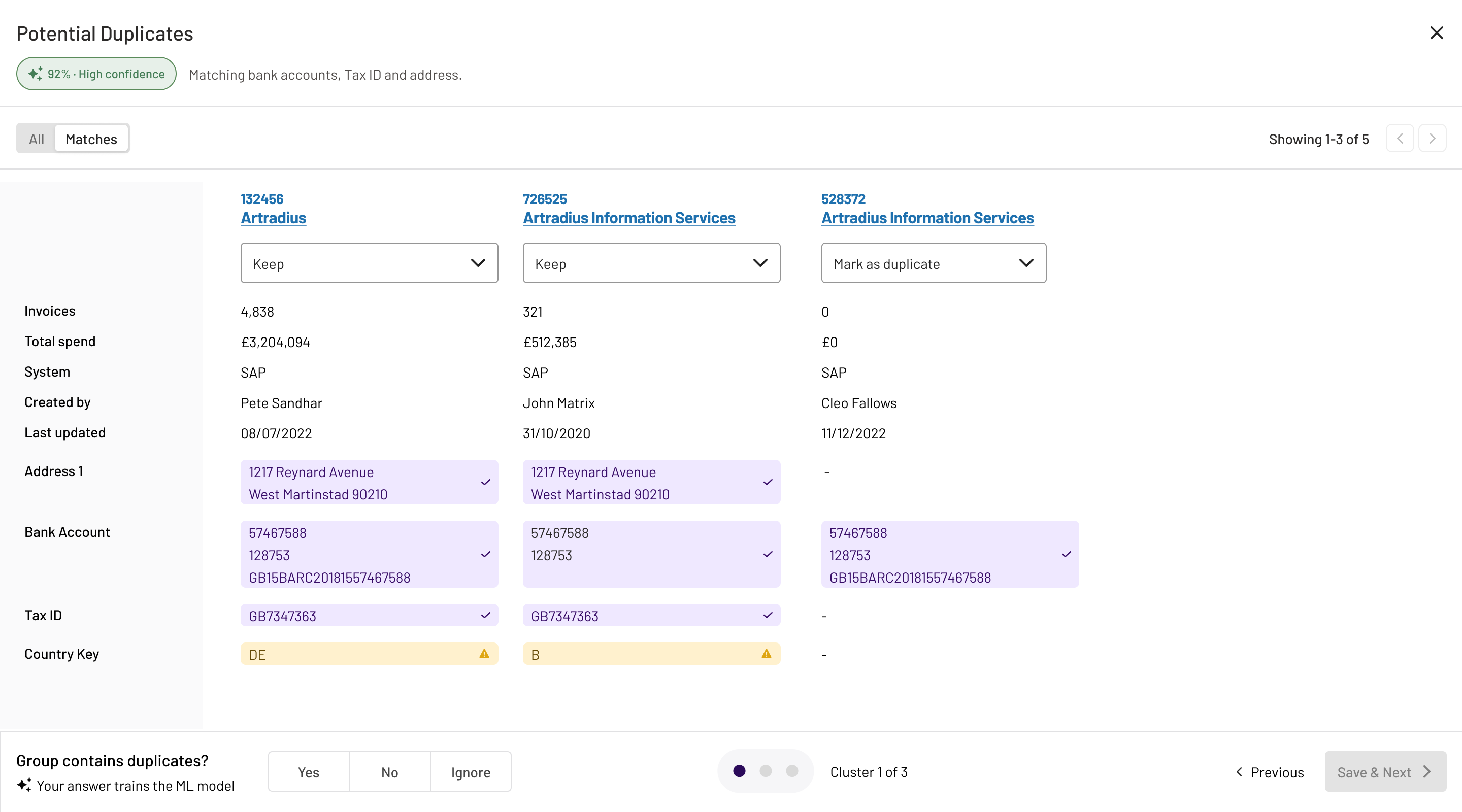This screenshot has height=812, width=1462.
Task: Click checkmark on Artradius 132456 address
Action: point(485,482)
